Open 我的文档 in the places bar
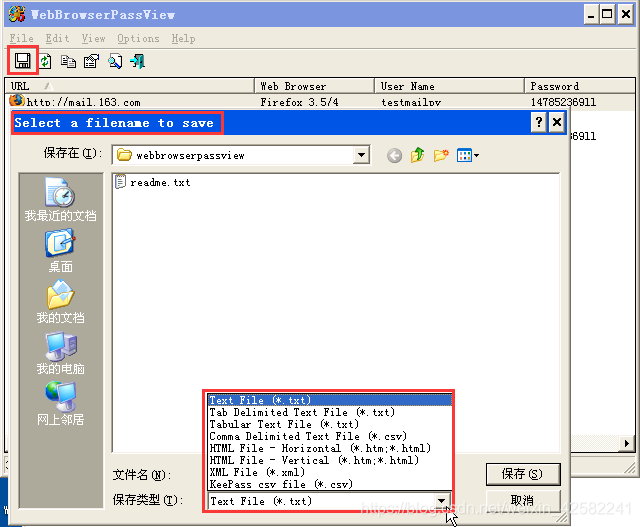 pyautogui.click(x=60, y=301)
